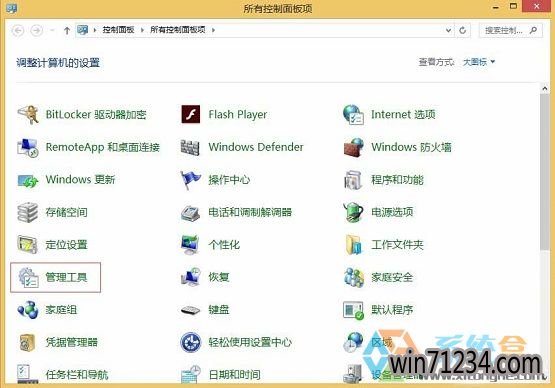Click the 任务栏和导航 link
555x388 pixels.
[77, 375]
